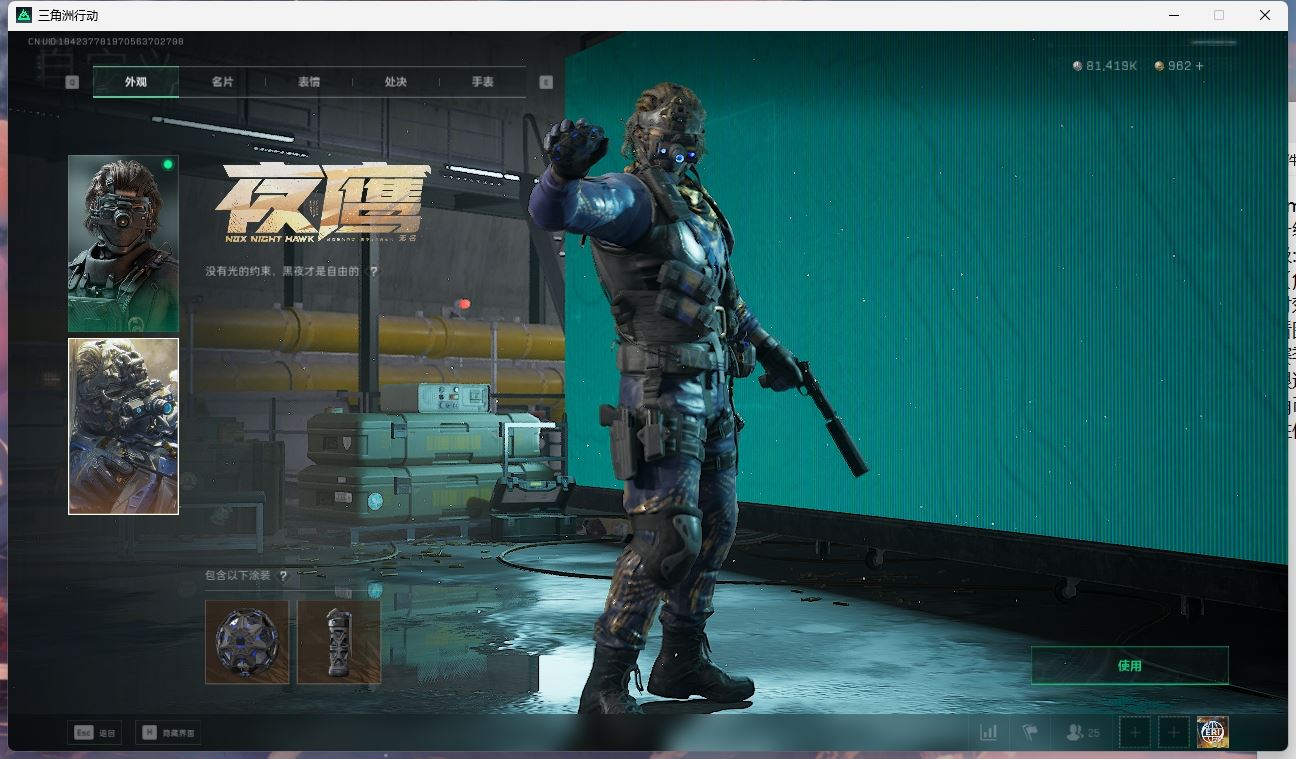Select the 处决 tab
This screenshot has height=759, width=1296.
tap(395, 82)
